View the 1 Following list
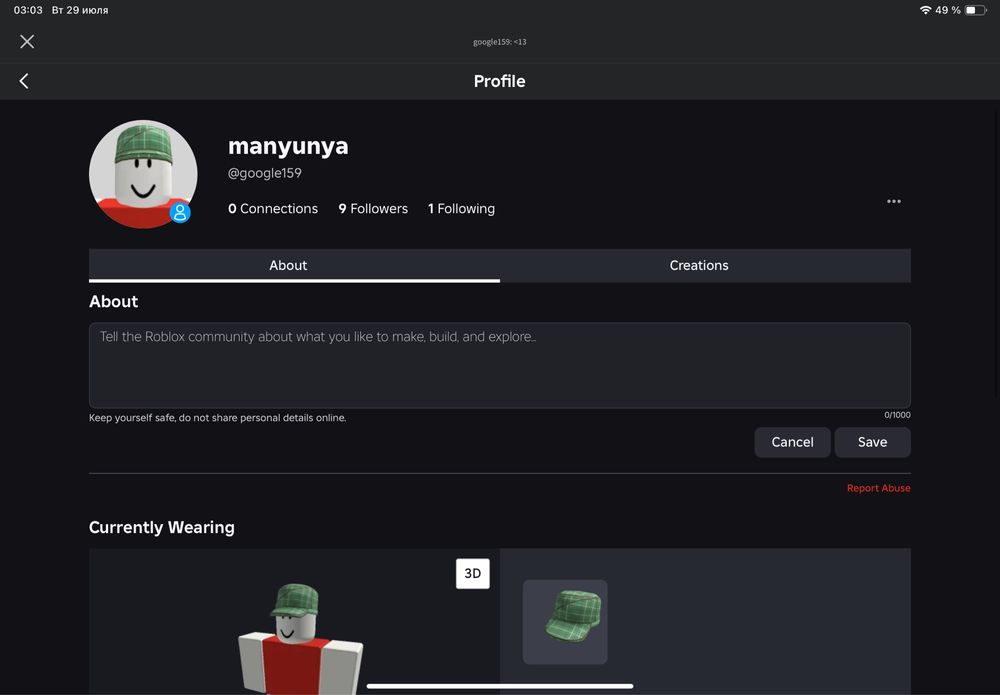 click(461, 208)
